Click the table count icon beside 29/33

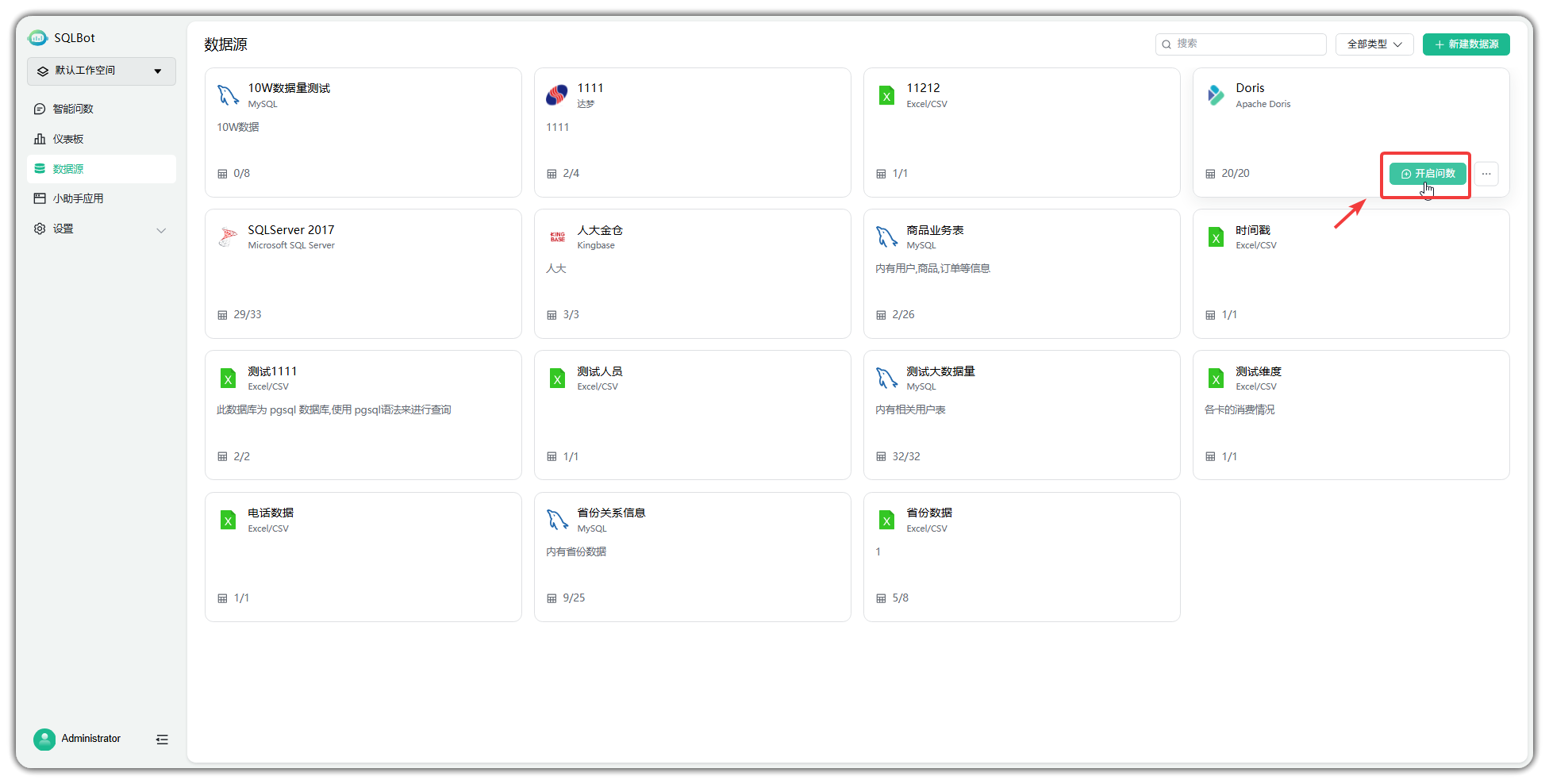(x=222, y=315)
